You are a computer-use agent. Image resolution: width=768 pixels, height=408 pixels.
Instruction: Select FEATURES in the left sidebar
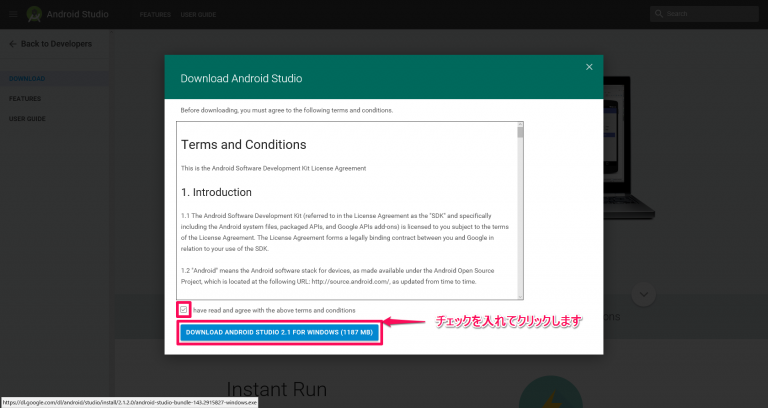[25, 98]
